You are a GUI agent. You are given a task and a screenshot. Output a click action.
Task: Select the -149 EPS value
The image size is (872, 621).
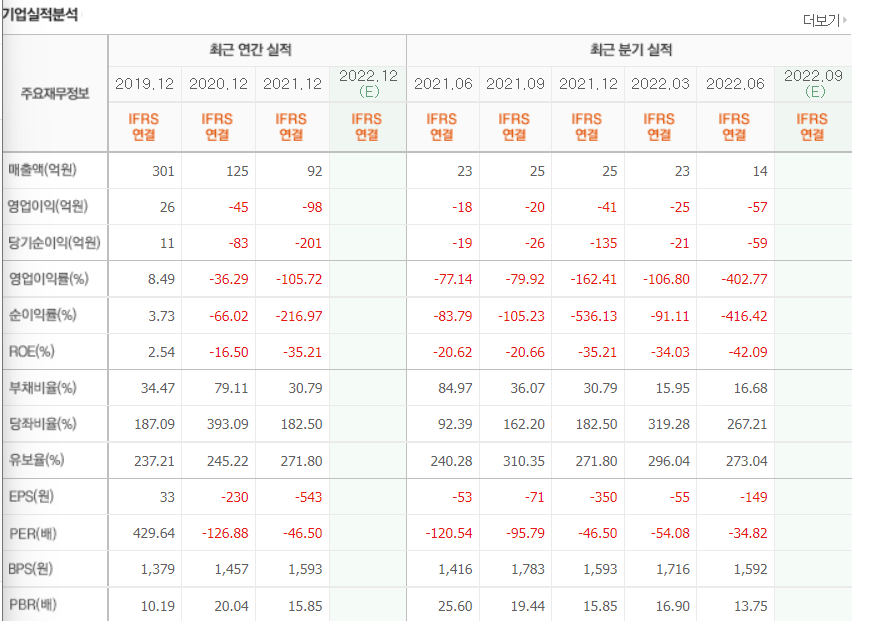(754, 498)
